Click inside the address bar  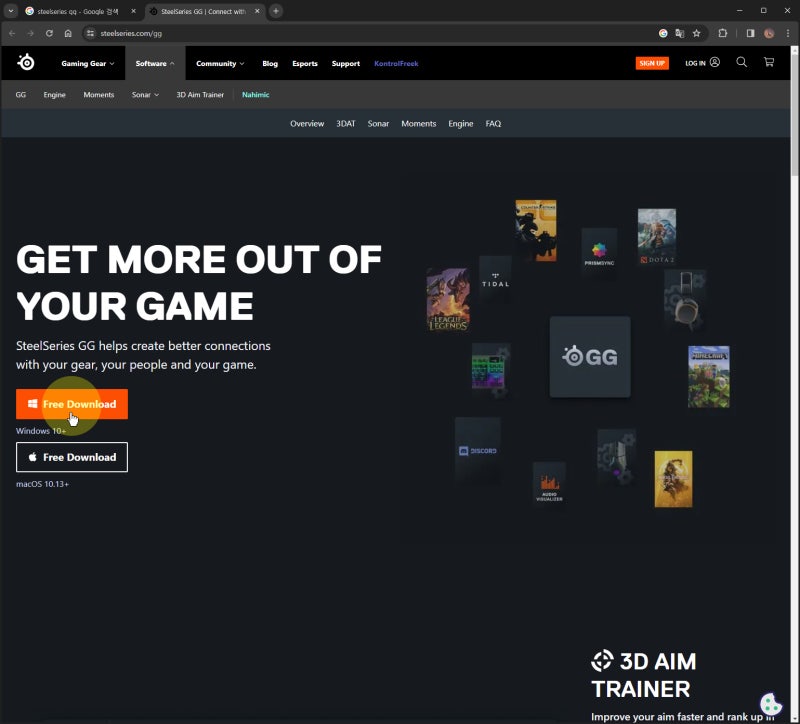[x=200, y=32]
